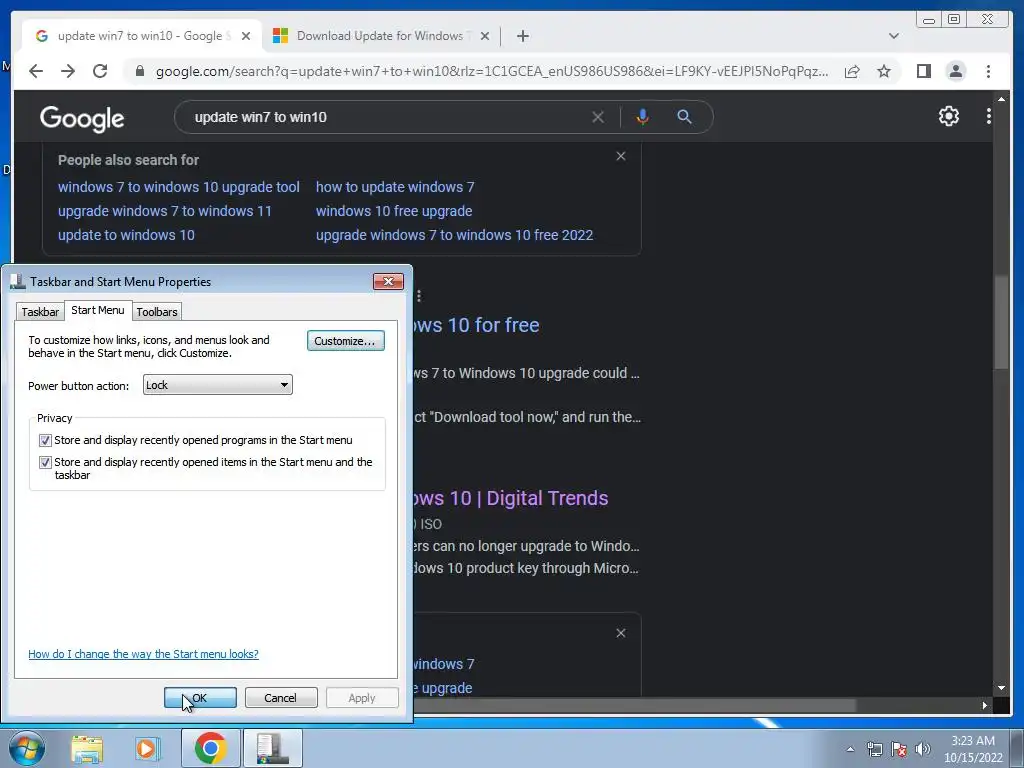Open Chrome's side panel icon
This screenshot has width=1024, height=768.
point(923,71)
